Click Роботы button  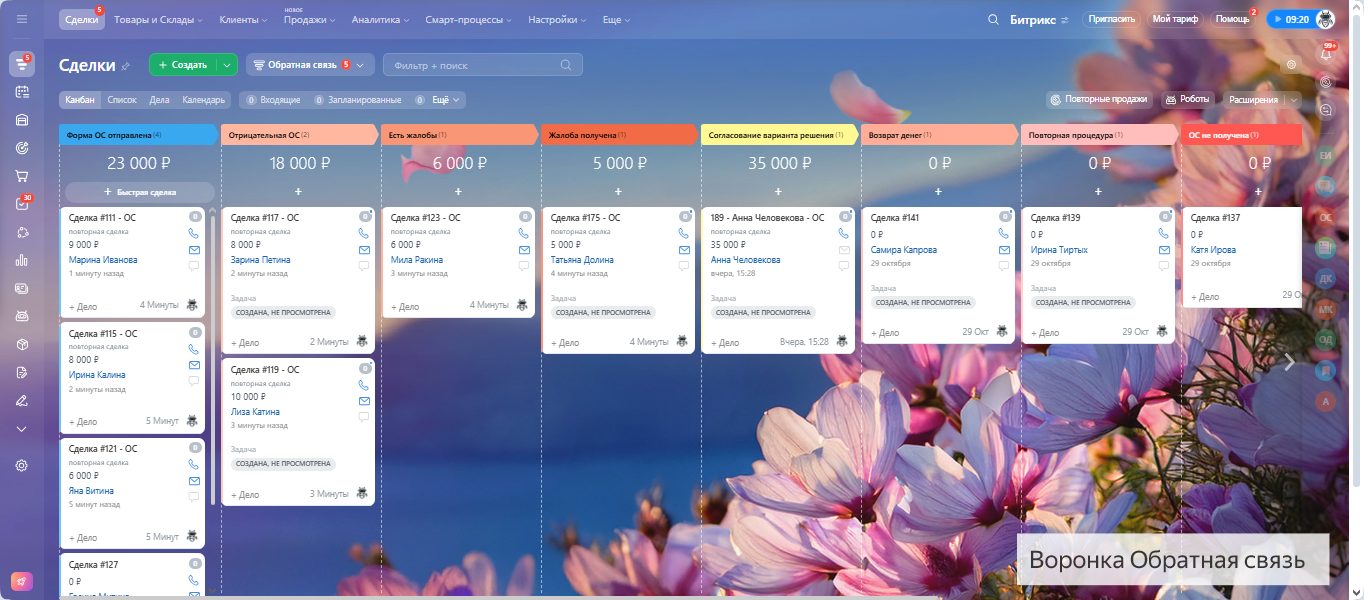pos(1188,100)
